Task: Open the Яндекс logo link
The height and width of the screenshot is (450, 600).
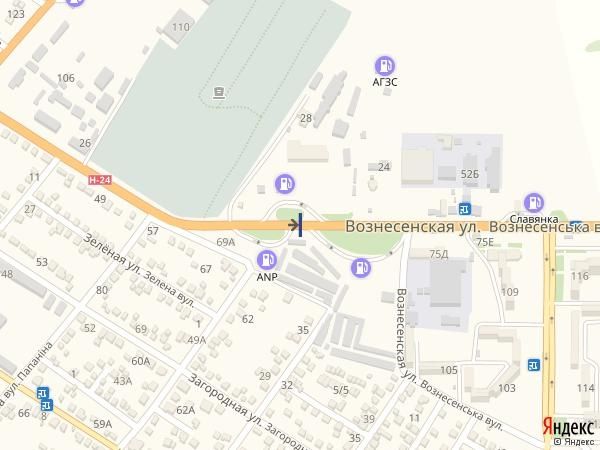Action: coord(568,427)
